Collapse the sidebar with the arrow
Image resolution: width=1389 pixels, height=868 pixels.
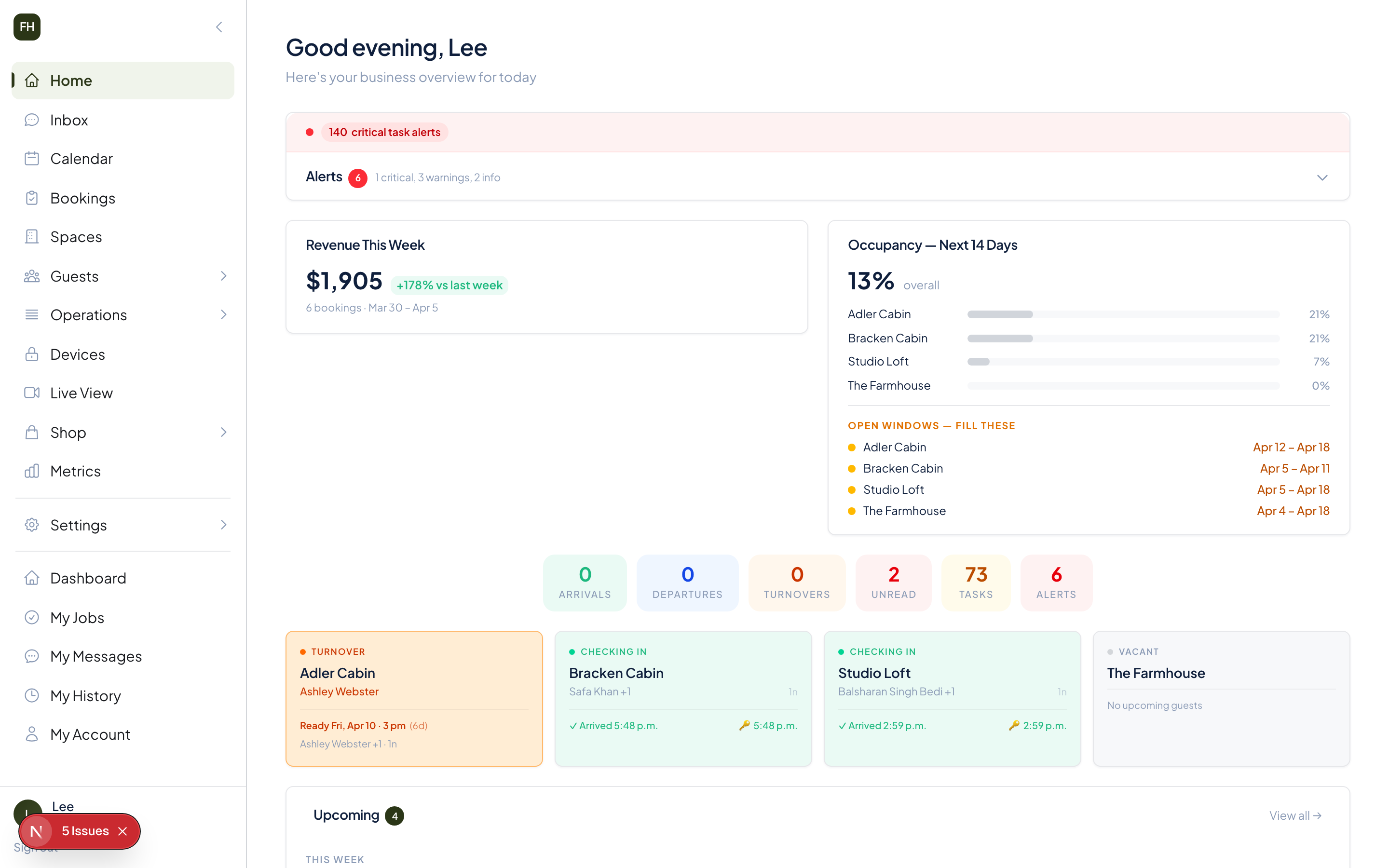point(219,27)
